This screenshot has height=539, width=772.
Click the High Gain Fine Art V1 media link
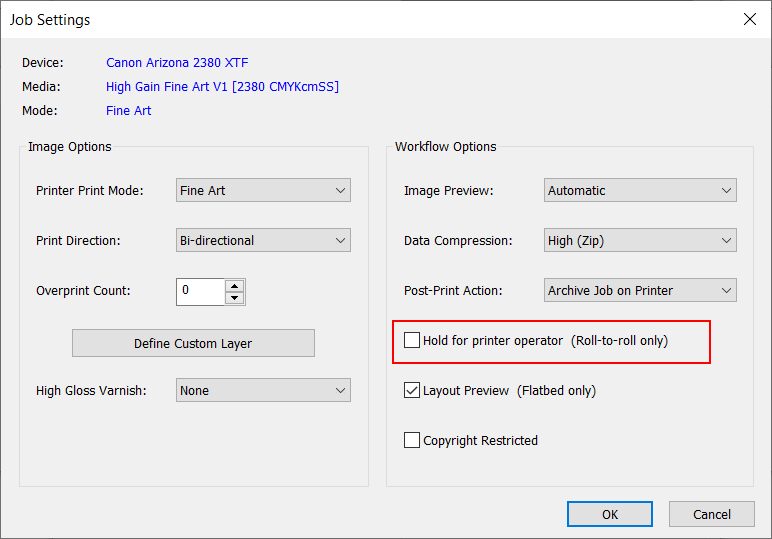222,87
